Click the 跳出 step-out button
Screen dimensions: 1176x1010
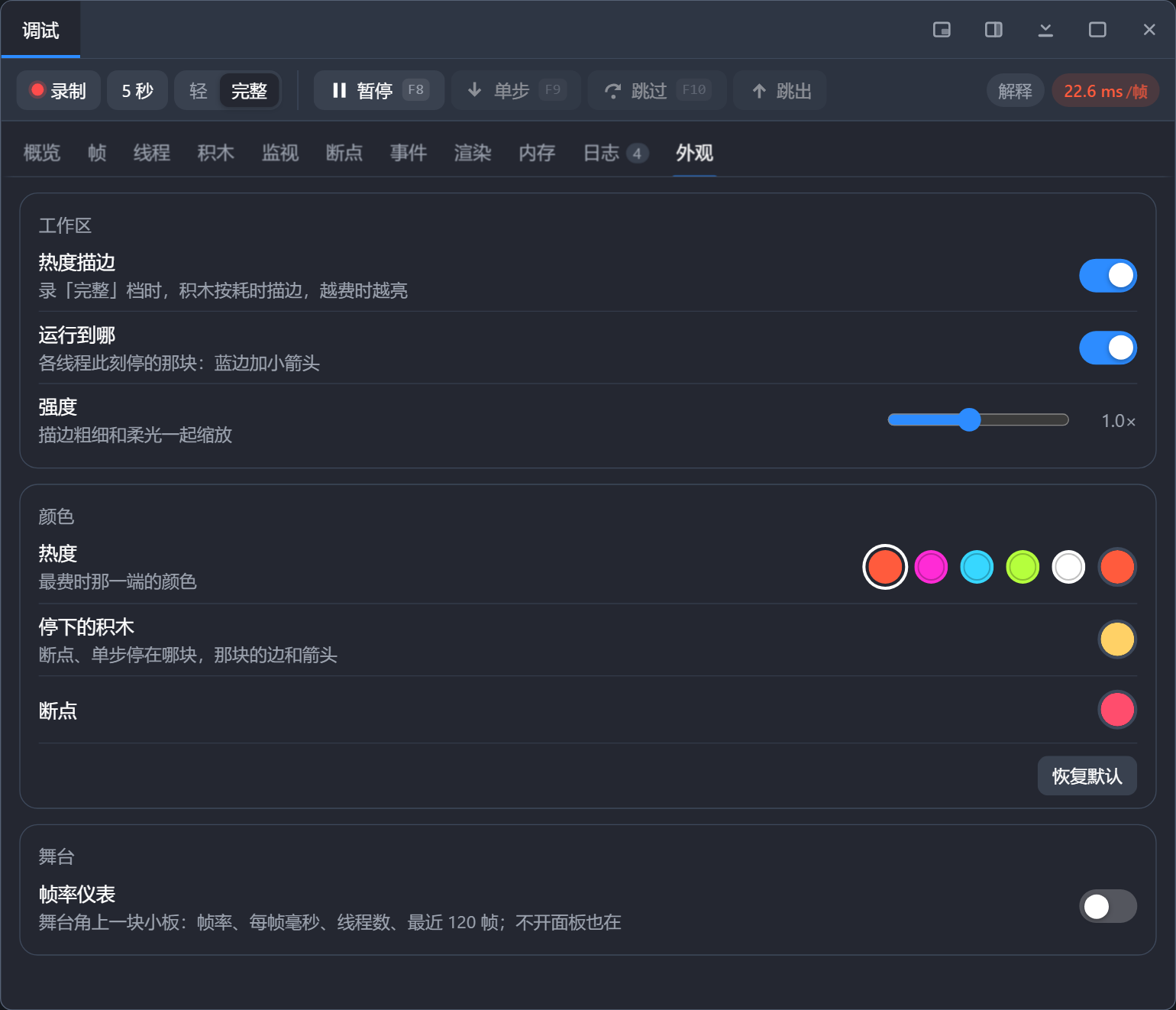[780, 90]
